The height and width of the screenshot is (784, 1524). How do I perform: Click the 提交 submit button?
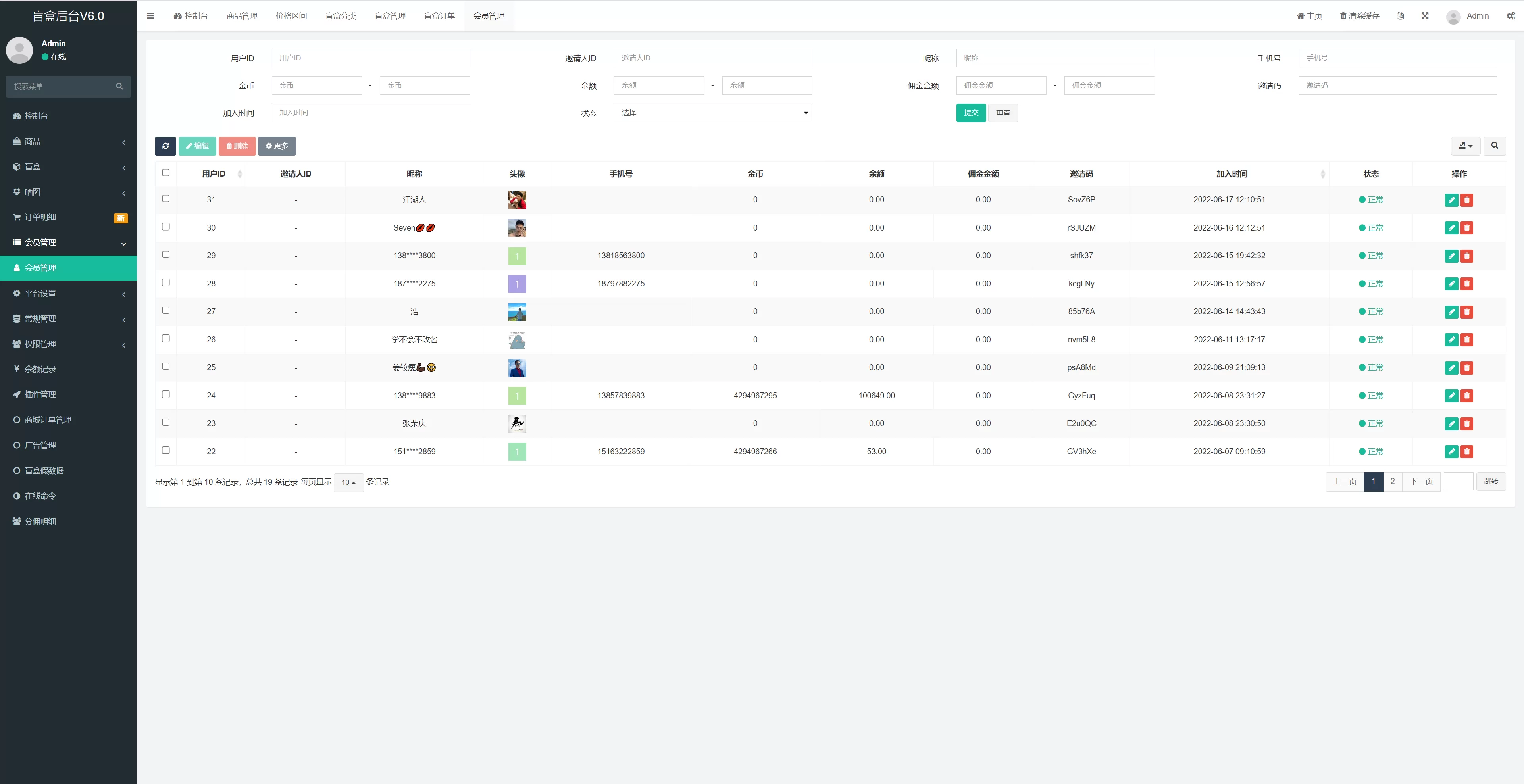(x=970, y=113)
